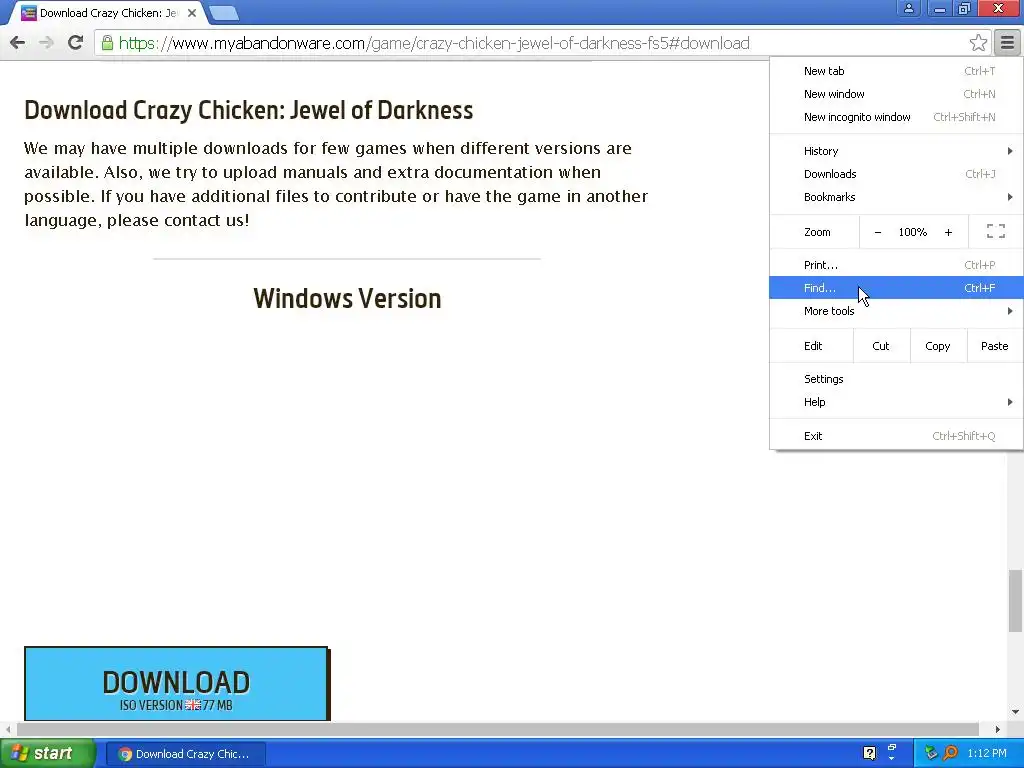Click the 100% zoom level value

click(912, 232)
